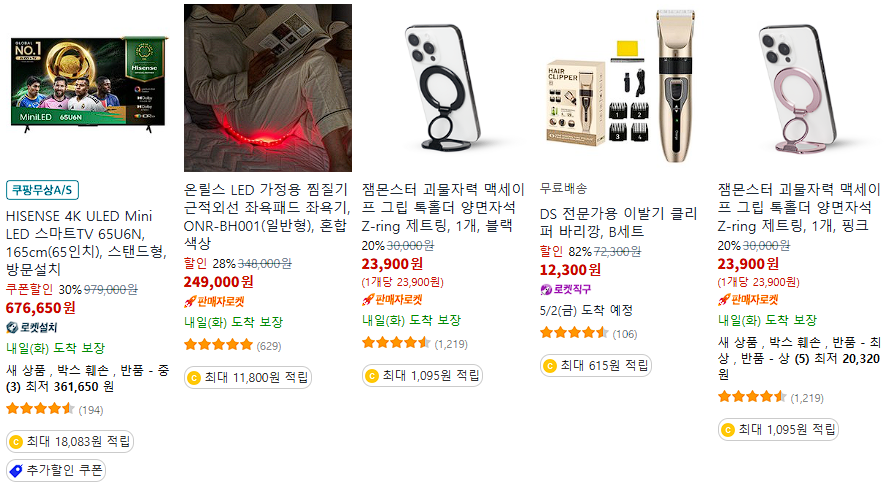Image resolution: width=896 pixels, height=482 pixels.
Task: Click the 로켓직구 badge on hair clipper
Action: click(x=566, y=290)
